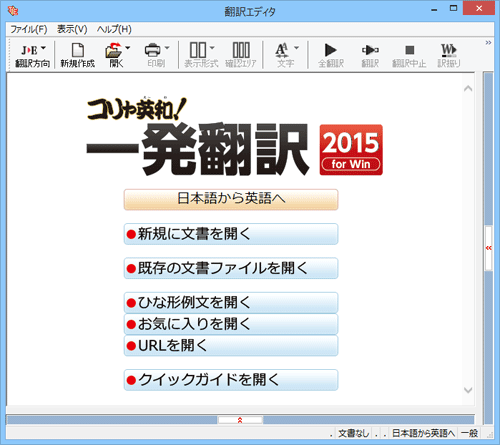Click クイックガイドを開く button
500x445 pixels.
231,380
